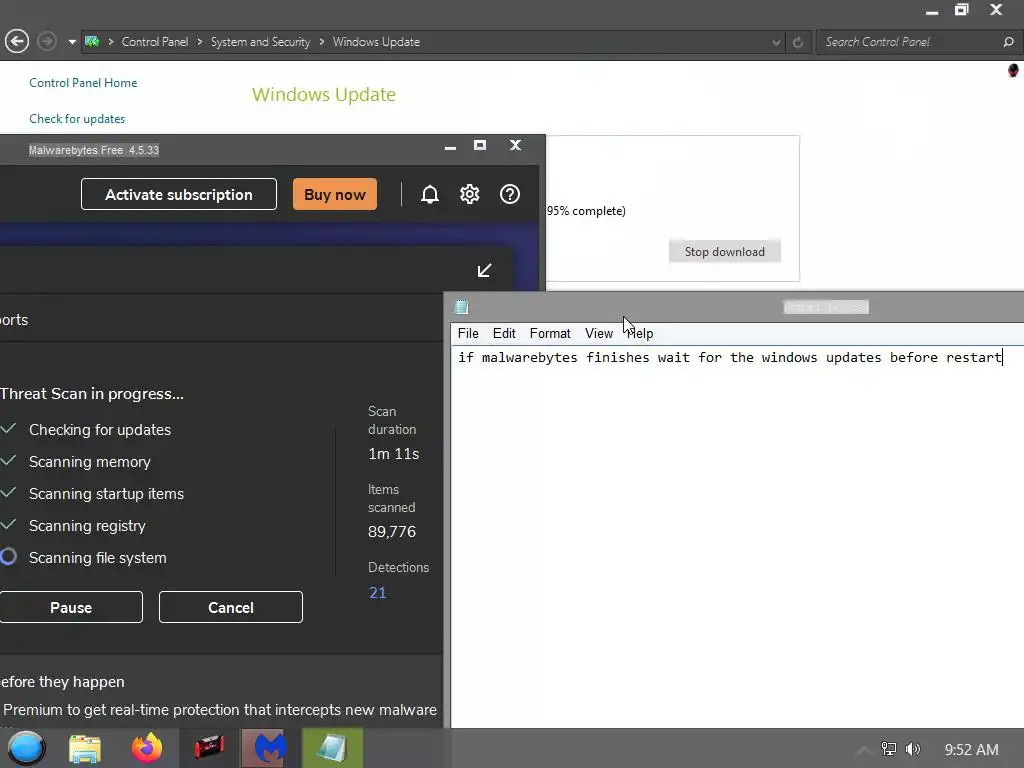Click Windows Update breadcrumb
This screenshot has width=1024, height=768.
pyautogui.click(x=376, y=42)
